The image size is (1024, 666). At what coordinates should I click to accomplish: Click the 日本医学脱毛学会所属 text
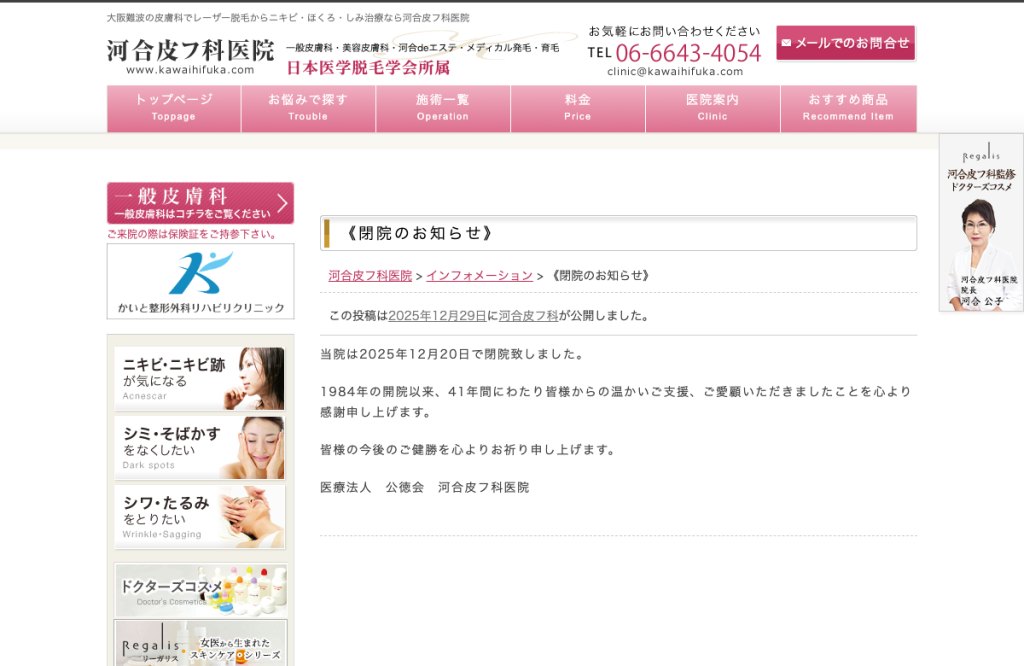368,67
